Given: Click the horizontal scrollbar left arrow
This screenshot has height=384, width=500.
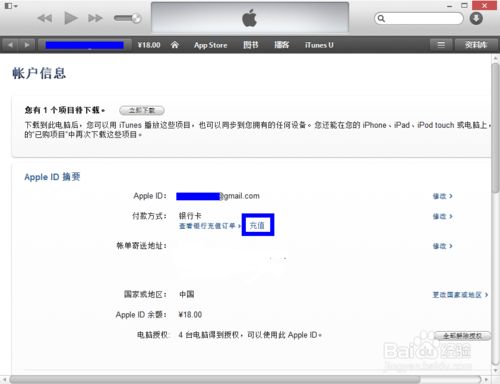Looking at the screenshot, I should pos(4,379).
